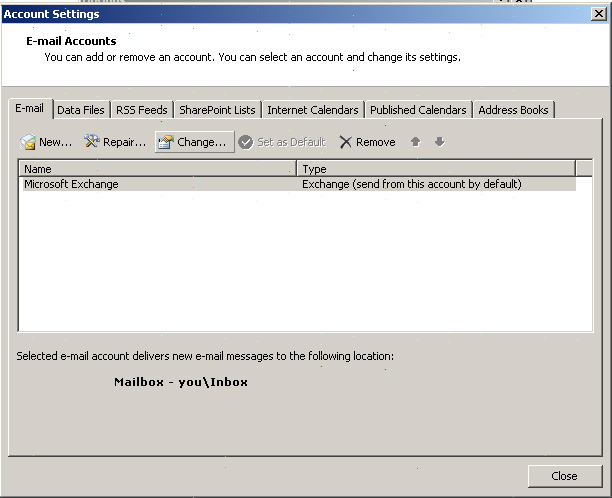The width and height of the screenshot is (612, 498).
Task: Open the Data Files tab
Action: pyautogui.click(x=81, y=110)
